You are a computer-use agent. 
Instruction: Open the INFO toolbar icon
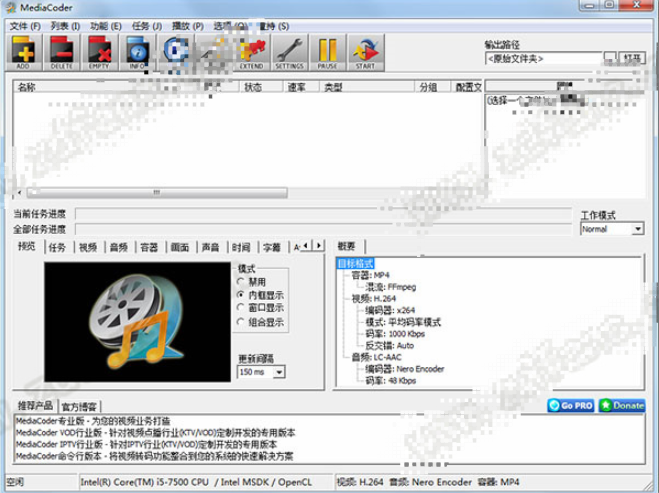(x=137, y=53)
